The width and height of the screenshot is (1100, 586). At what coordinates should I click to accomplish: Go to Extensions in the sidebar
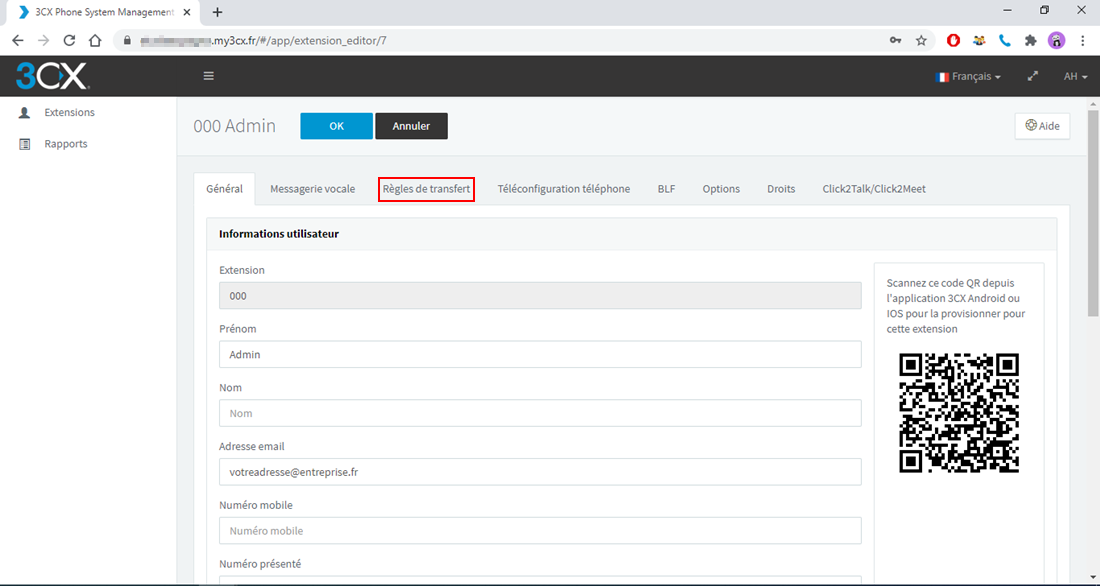(69, 113)
